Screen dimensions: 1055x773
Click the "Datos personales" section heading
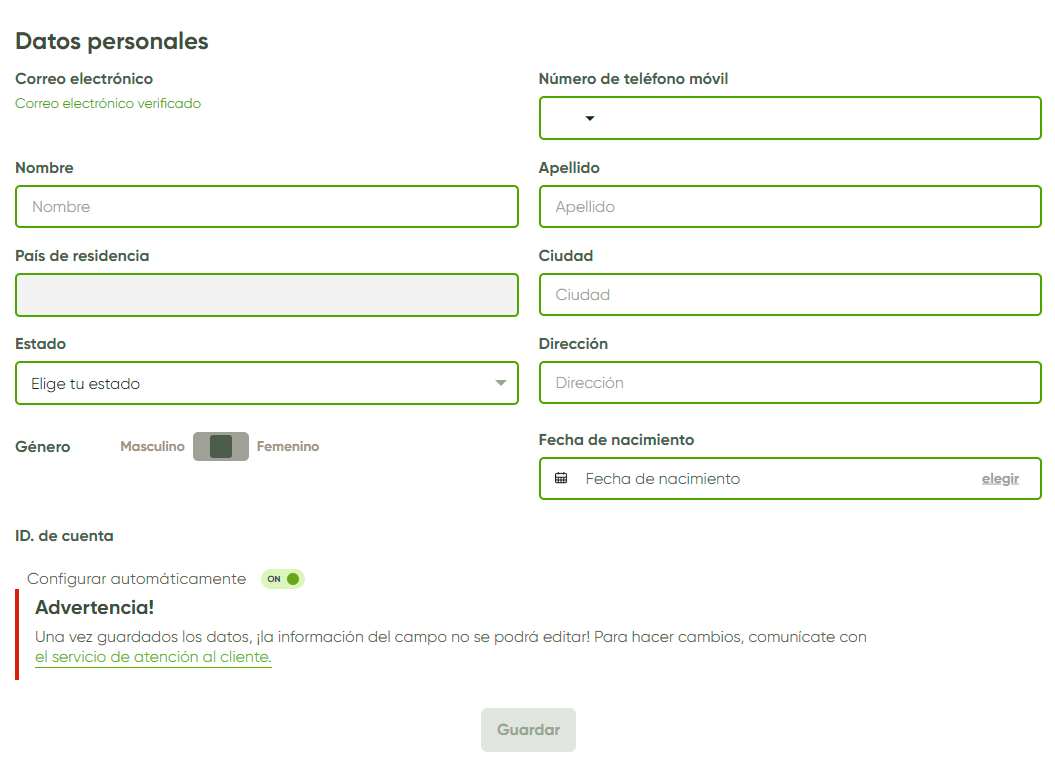click(x=112, y=41)
